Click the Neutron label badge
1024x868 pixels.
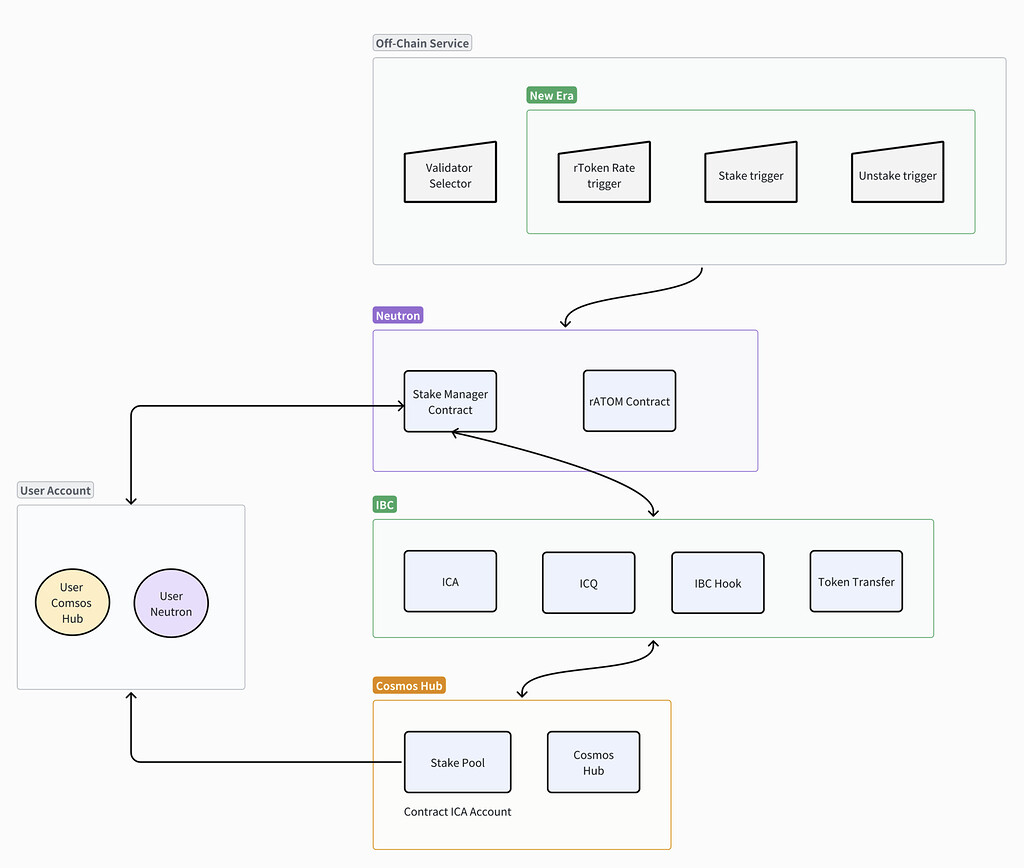[397, 314]
